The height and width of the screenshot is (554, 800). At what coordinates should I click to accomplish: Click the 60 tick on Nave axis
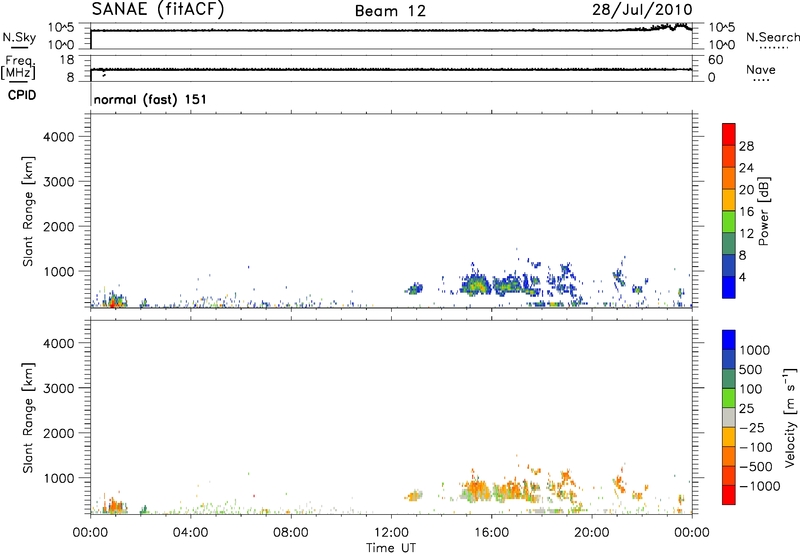pos(715,60)
